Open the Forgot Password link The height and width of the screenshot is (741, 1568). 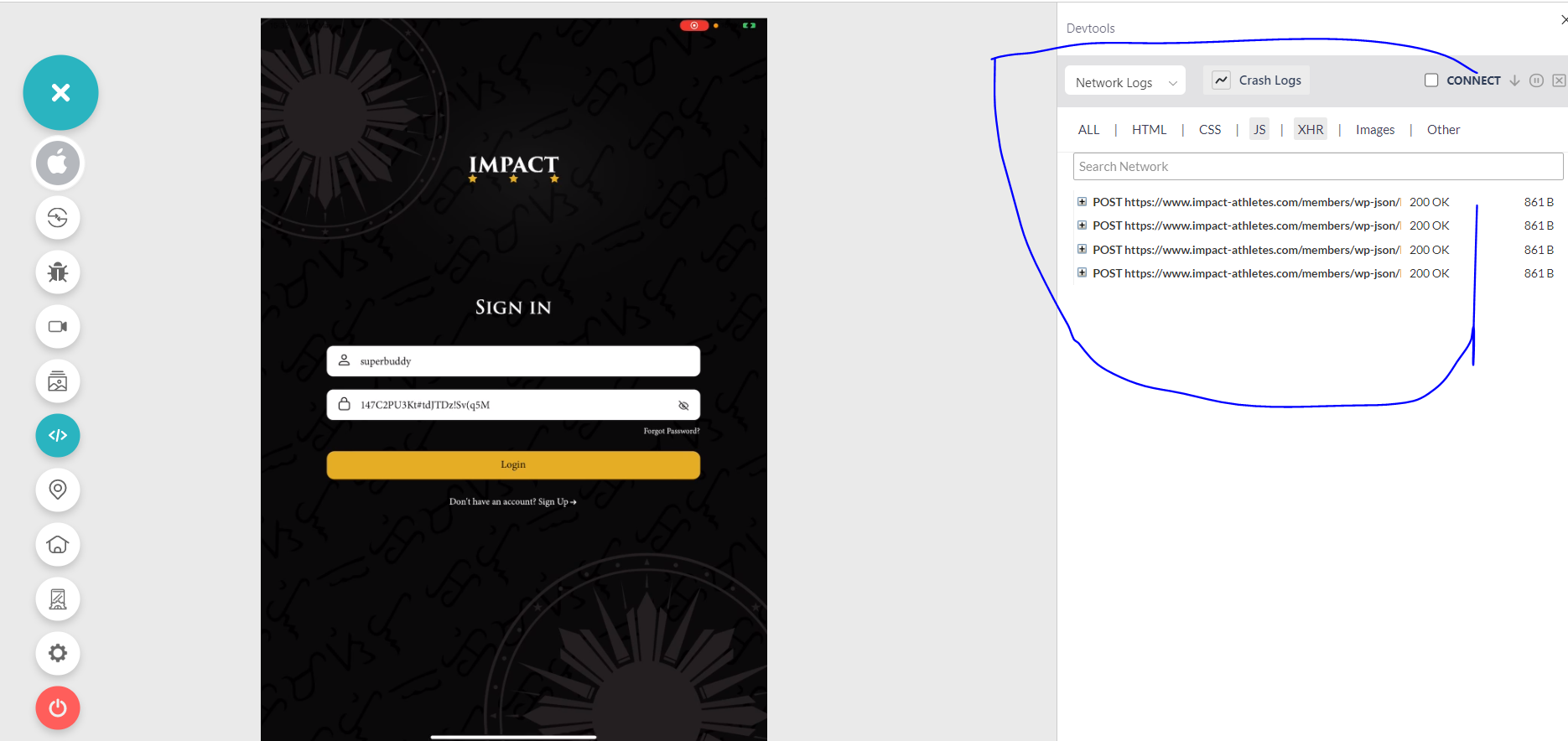tap(671, 431)
